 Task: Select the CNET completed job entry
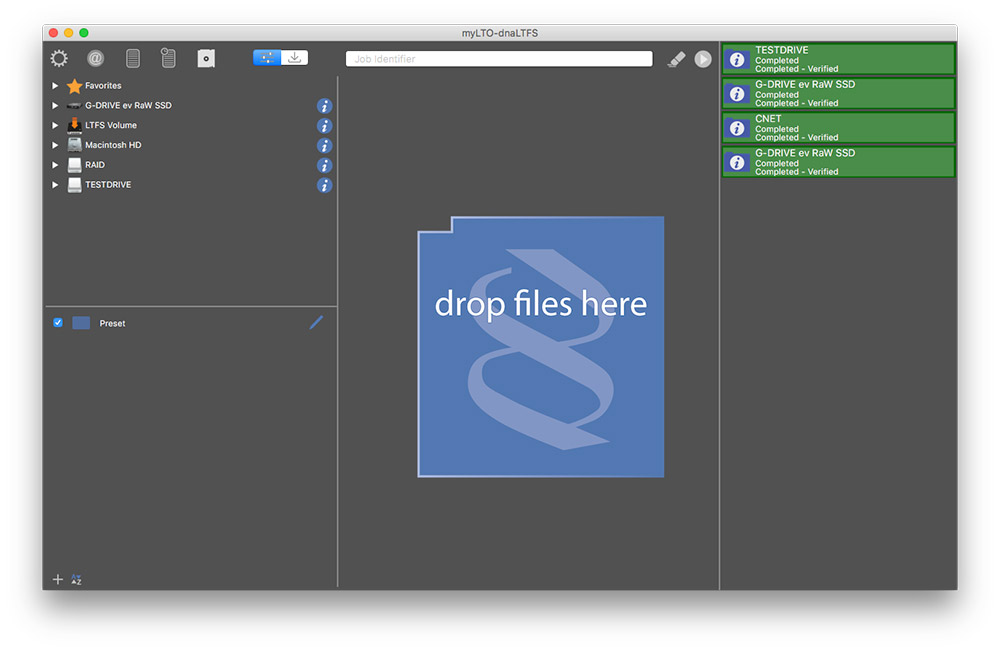[839, 128]
